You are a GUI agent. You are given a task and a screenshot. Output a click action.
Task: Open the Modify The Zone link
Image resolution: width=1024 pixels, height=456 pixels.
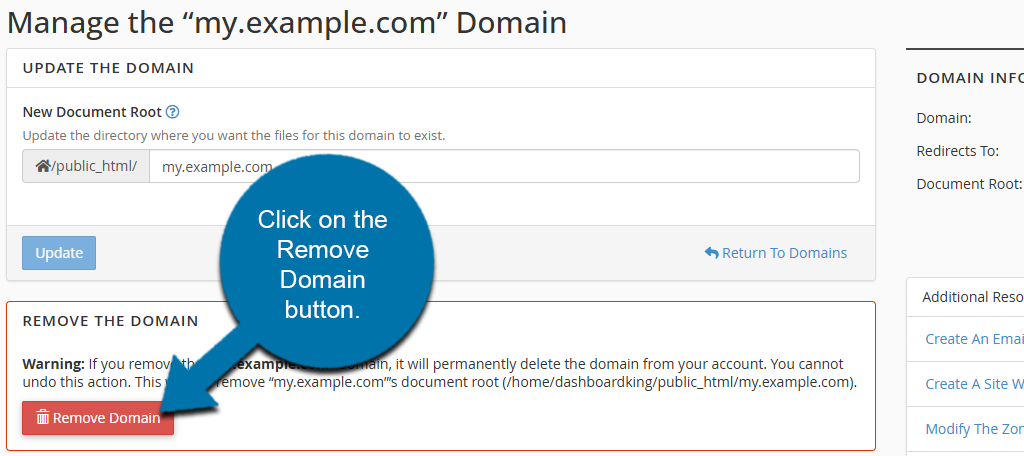click(x=974, y=429)
